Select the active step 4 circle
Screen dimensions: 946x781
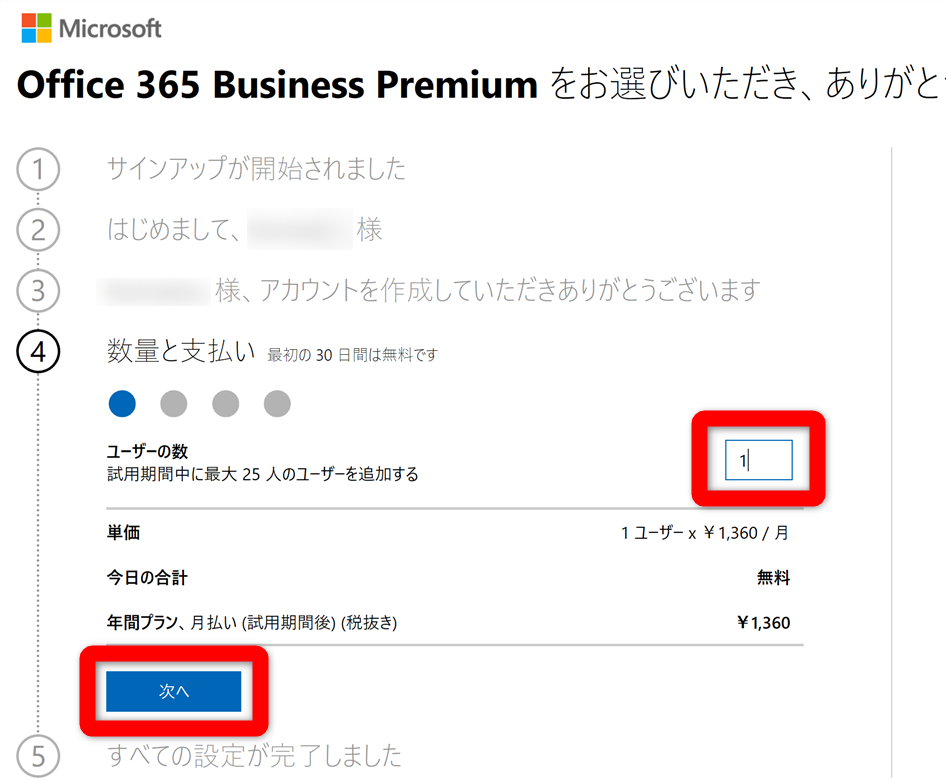click(38, 352)
